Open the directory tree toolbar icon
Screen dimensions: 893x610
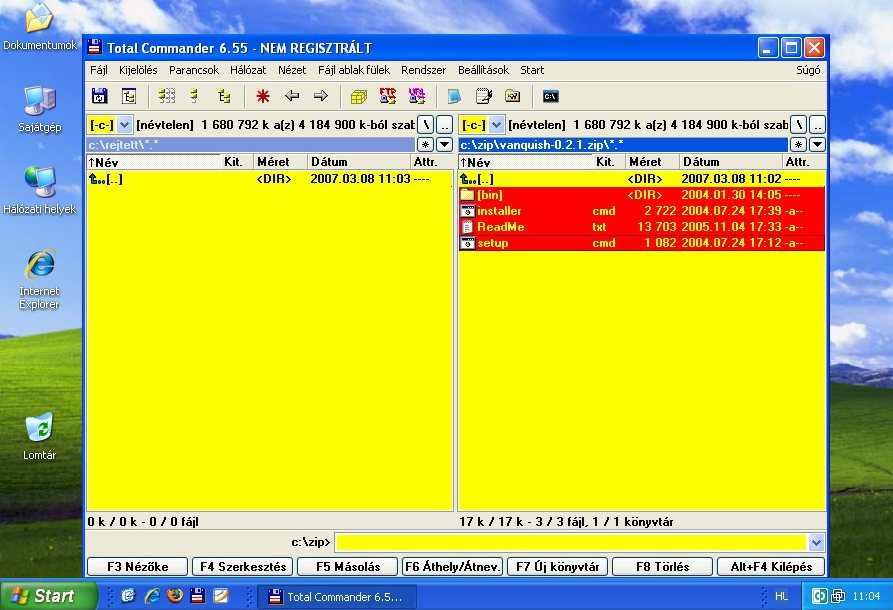click(x=129, y=96)
